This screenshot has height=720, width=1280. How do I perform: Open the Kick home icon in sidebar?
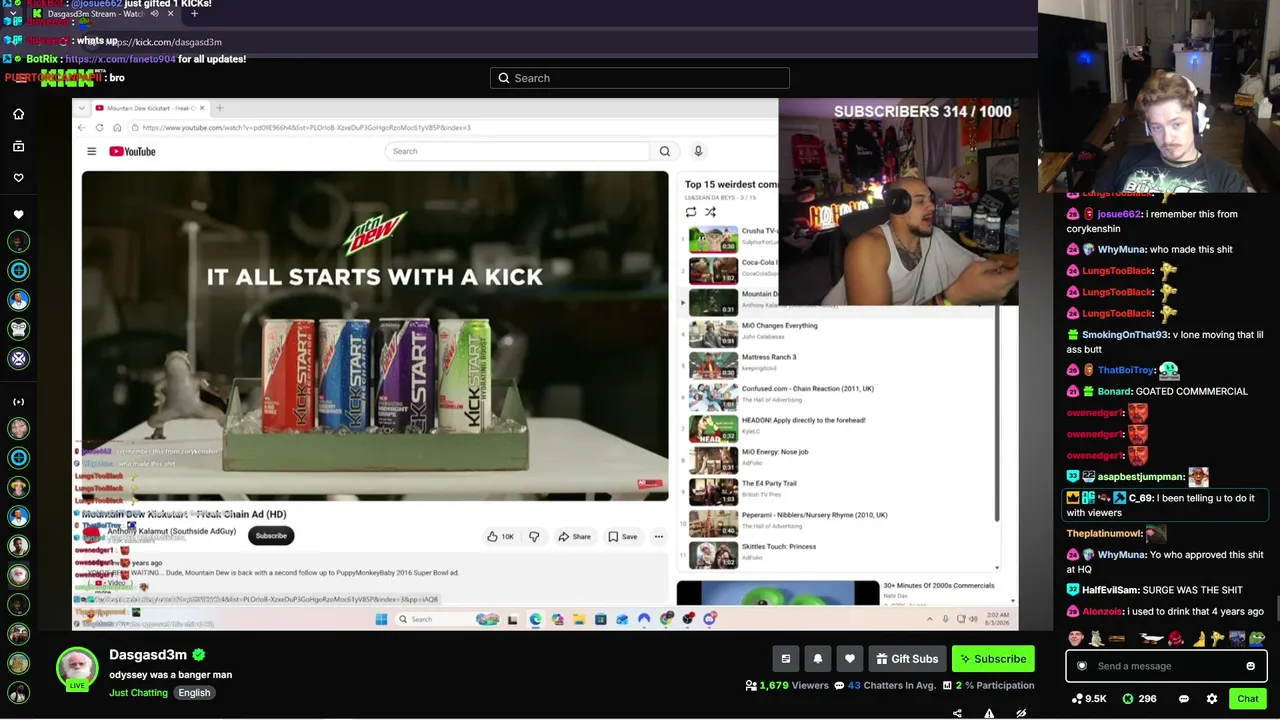[18, 114]
